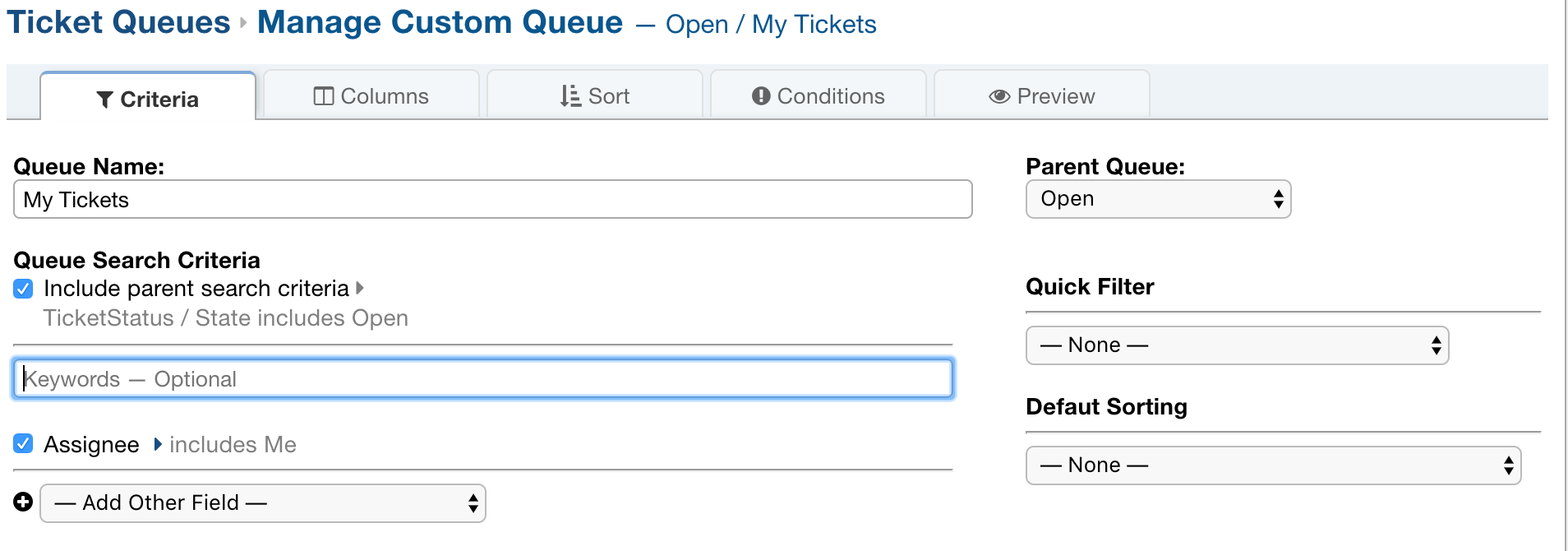Click the Queue Name text field
1568x551 pixels.
(491, 199)
